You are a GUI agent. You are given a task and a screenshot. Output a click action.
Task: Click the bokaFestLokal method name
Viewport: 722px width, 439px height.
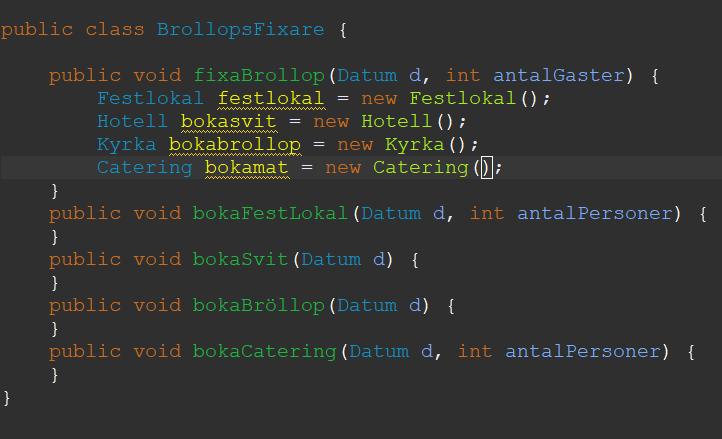tap(270, 213)
